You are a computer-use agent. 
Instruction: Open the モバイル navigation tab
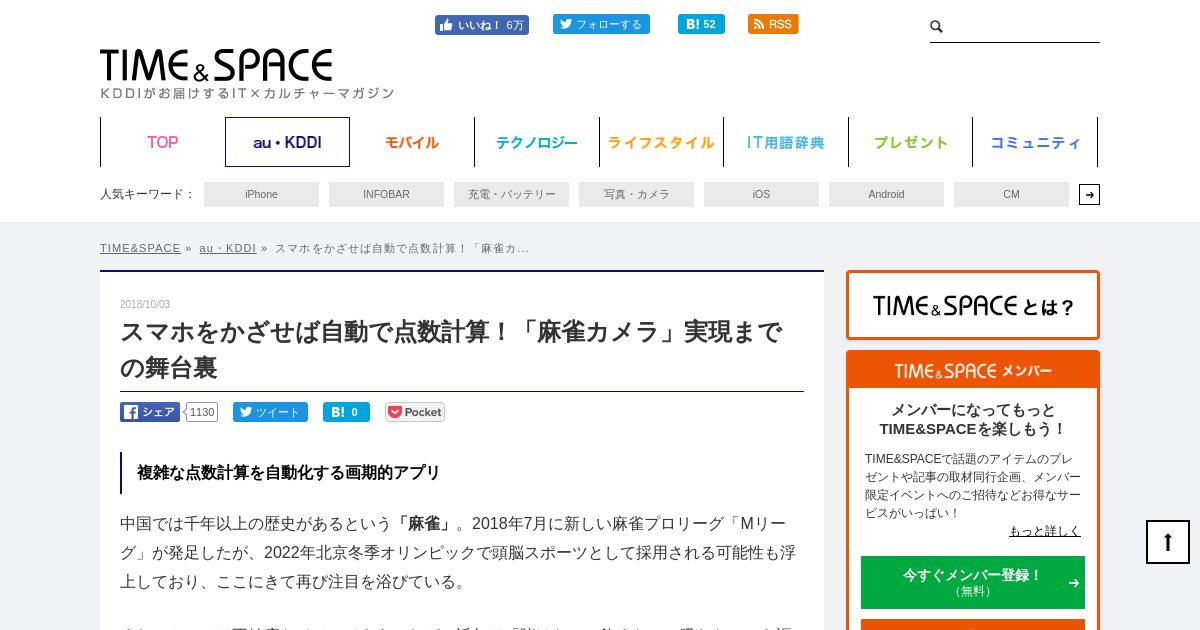(412, 142)
